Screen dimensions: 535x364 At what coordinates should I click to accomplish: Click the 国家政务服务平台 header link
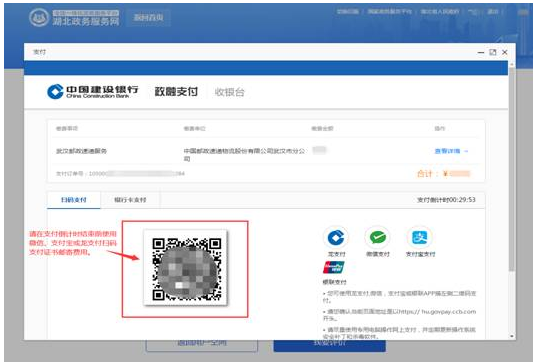click(x=390, y=12)
